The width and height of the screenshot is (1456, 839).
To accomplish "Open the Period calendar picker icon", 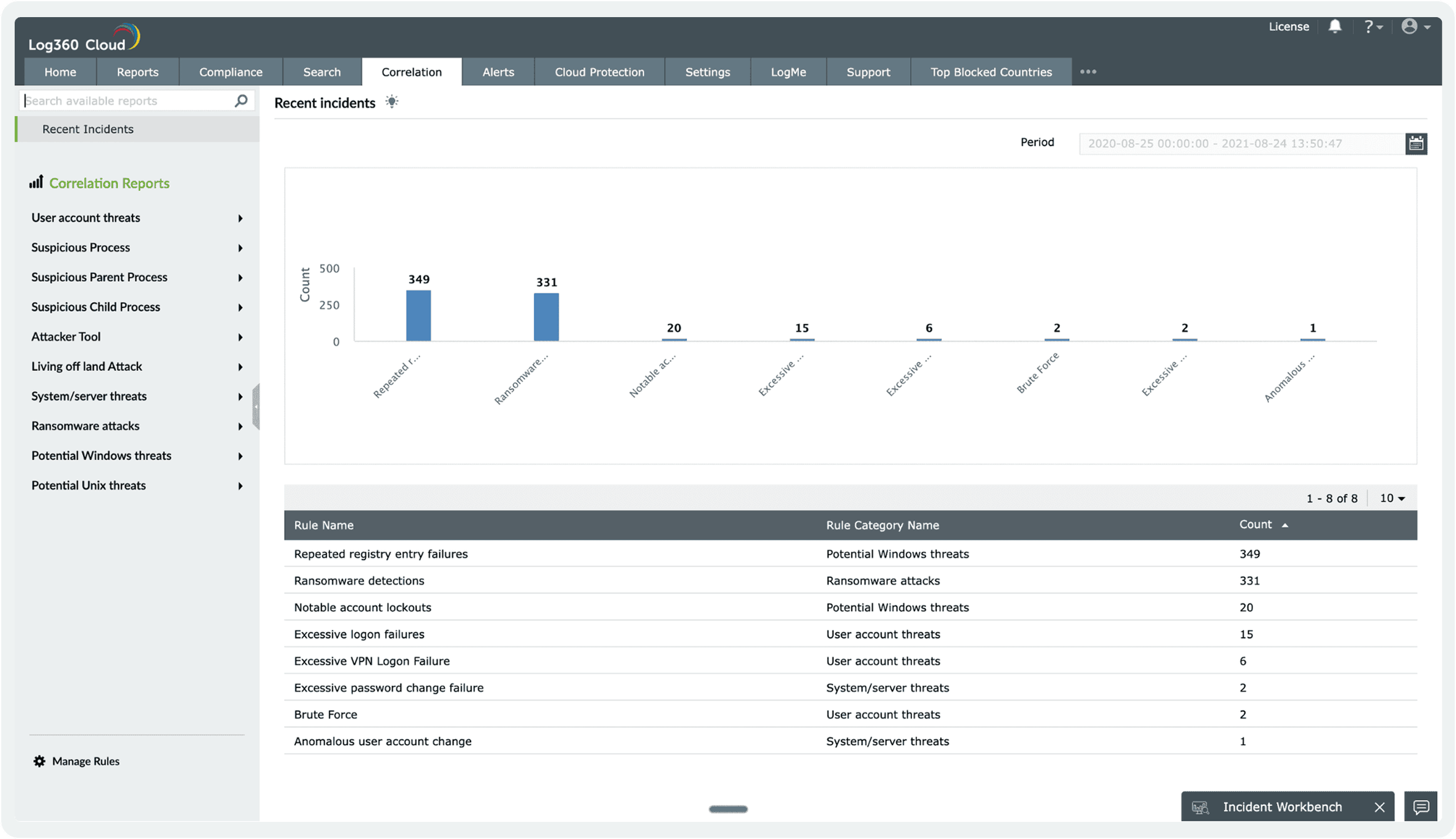I will click(x=1416, y=144).
